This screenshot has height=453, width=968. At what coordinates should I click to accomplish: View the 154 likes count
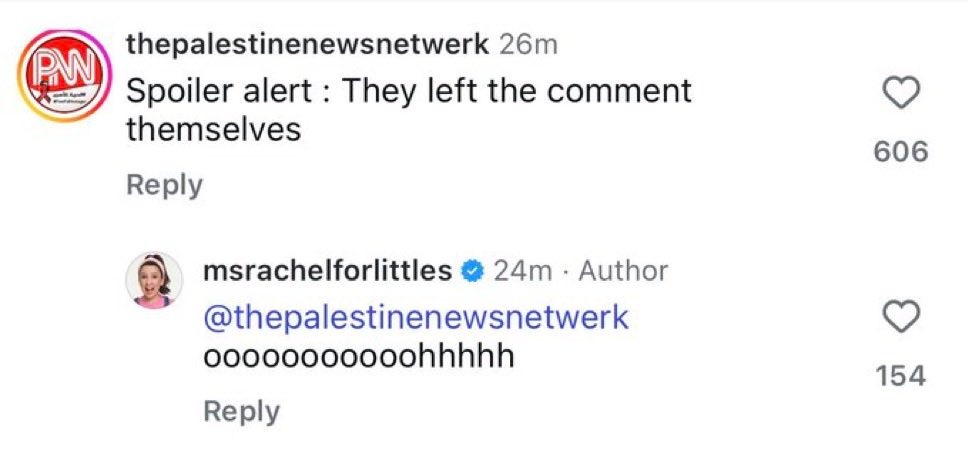tap(901, 376)
